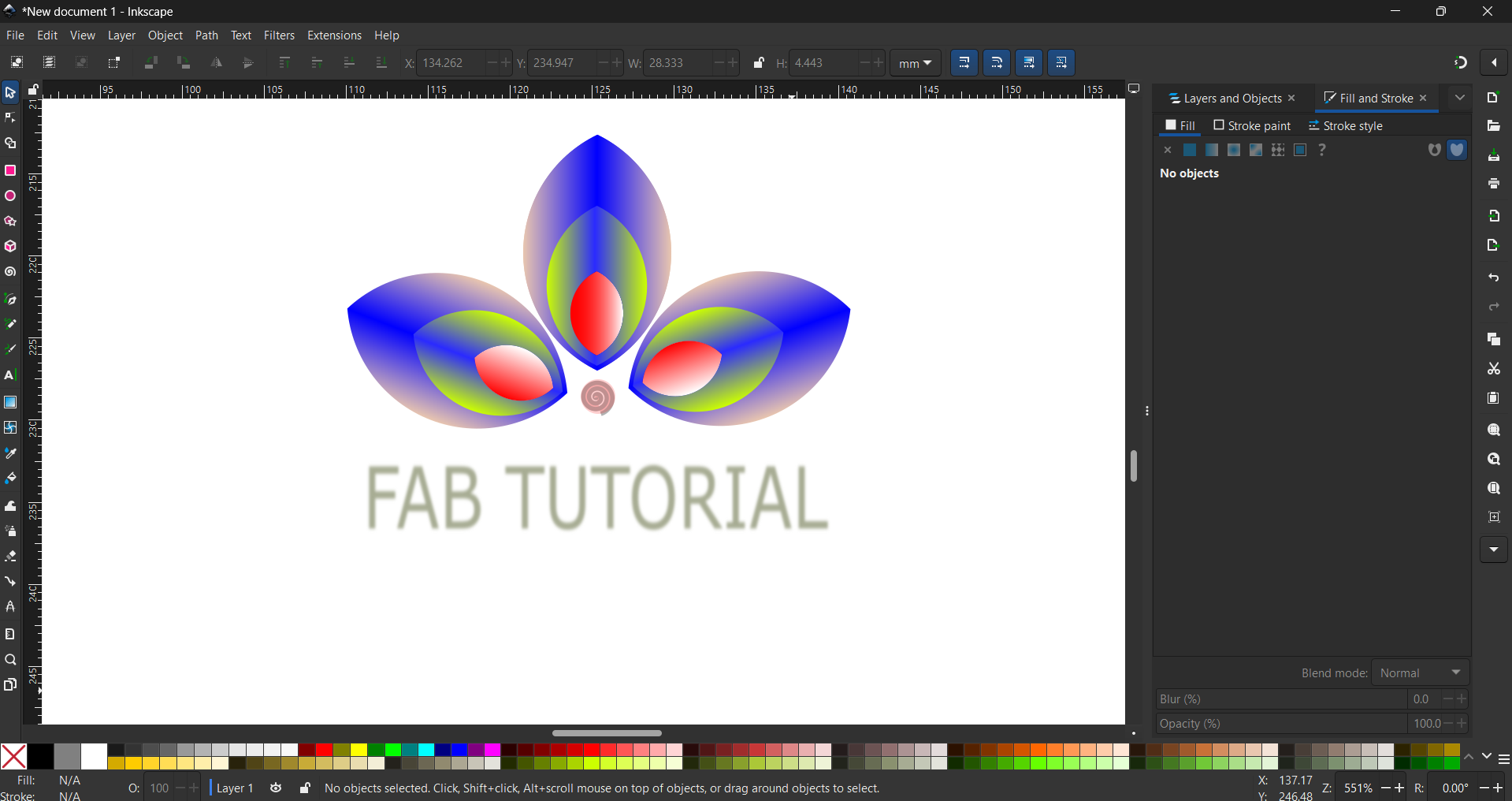Click the Opacity percent slider
Viewport: 1512px width, 801px height.
(x=1281, y=724)
